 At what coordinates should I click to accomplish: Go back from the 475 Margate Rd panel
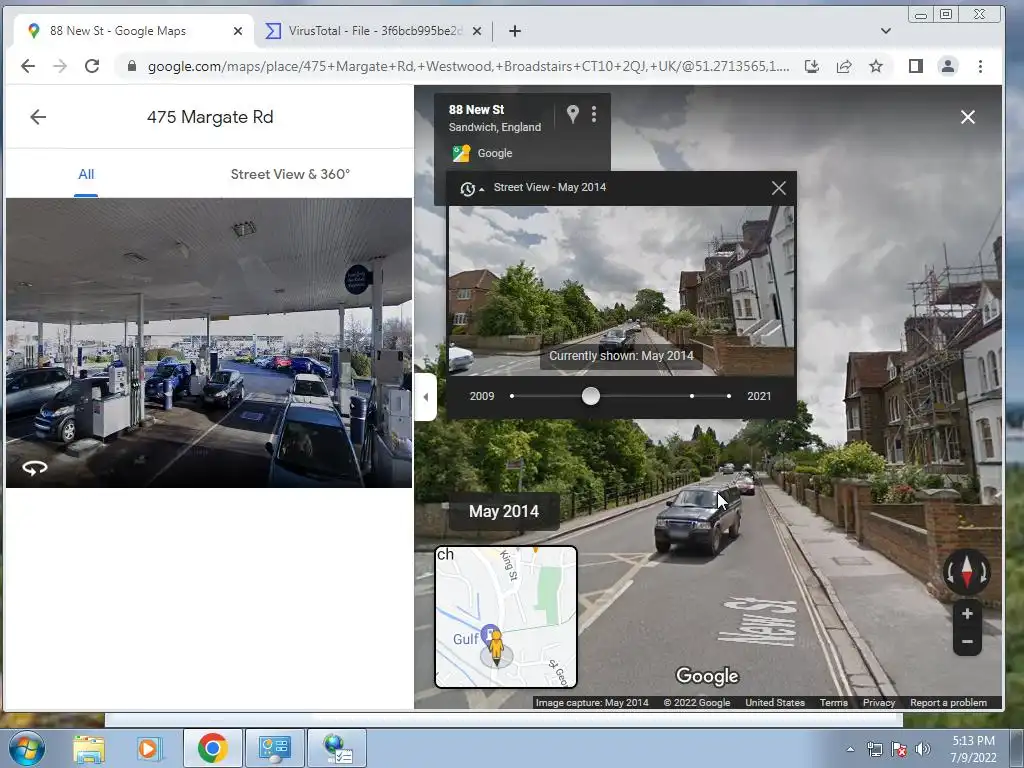[38, 117]
